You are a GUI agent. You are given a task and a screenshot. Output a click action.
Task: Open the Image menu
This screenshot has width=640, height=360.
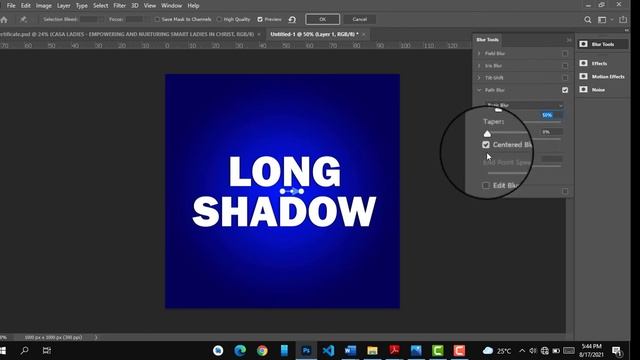pyautogui.click(x=43, y=6)
